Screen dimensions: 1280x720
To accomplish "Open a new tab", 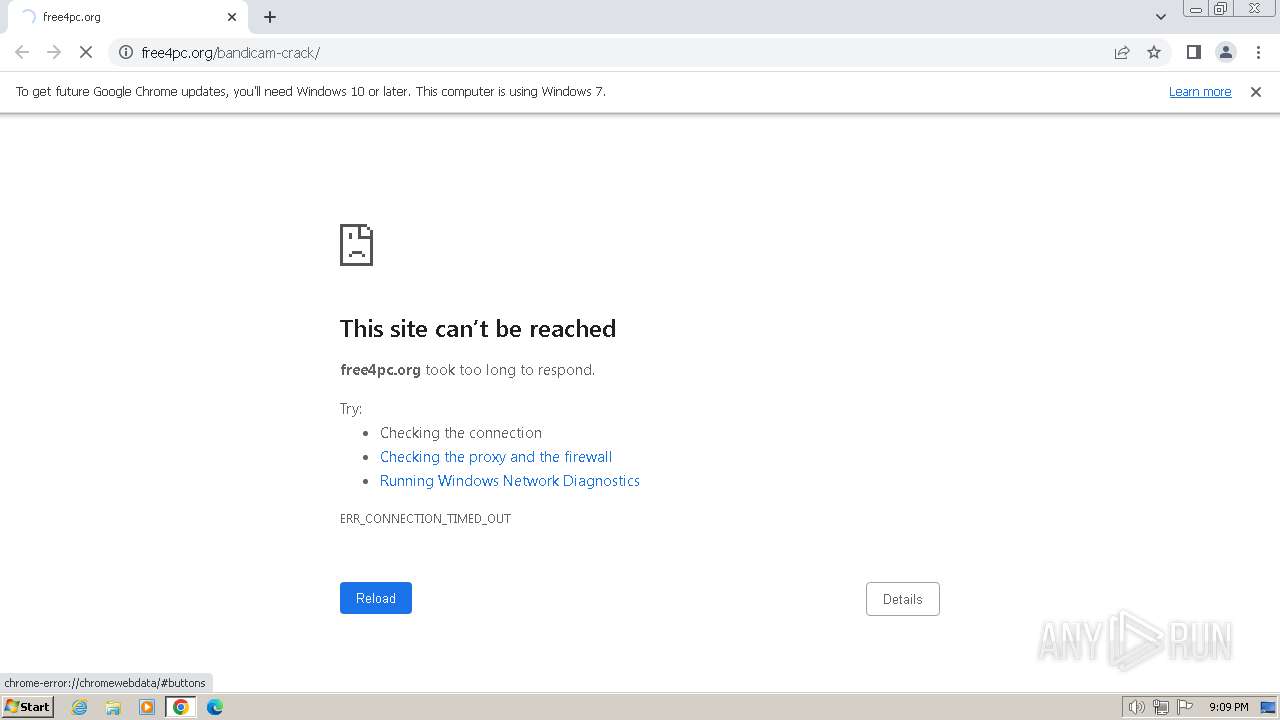I will pyautogui.click(x=270, y=17).
